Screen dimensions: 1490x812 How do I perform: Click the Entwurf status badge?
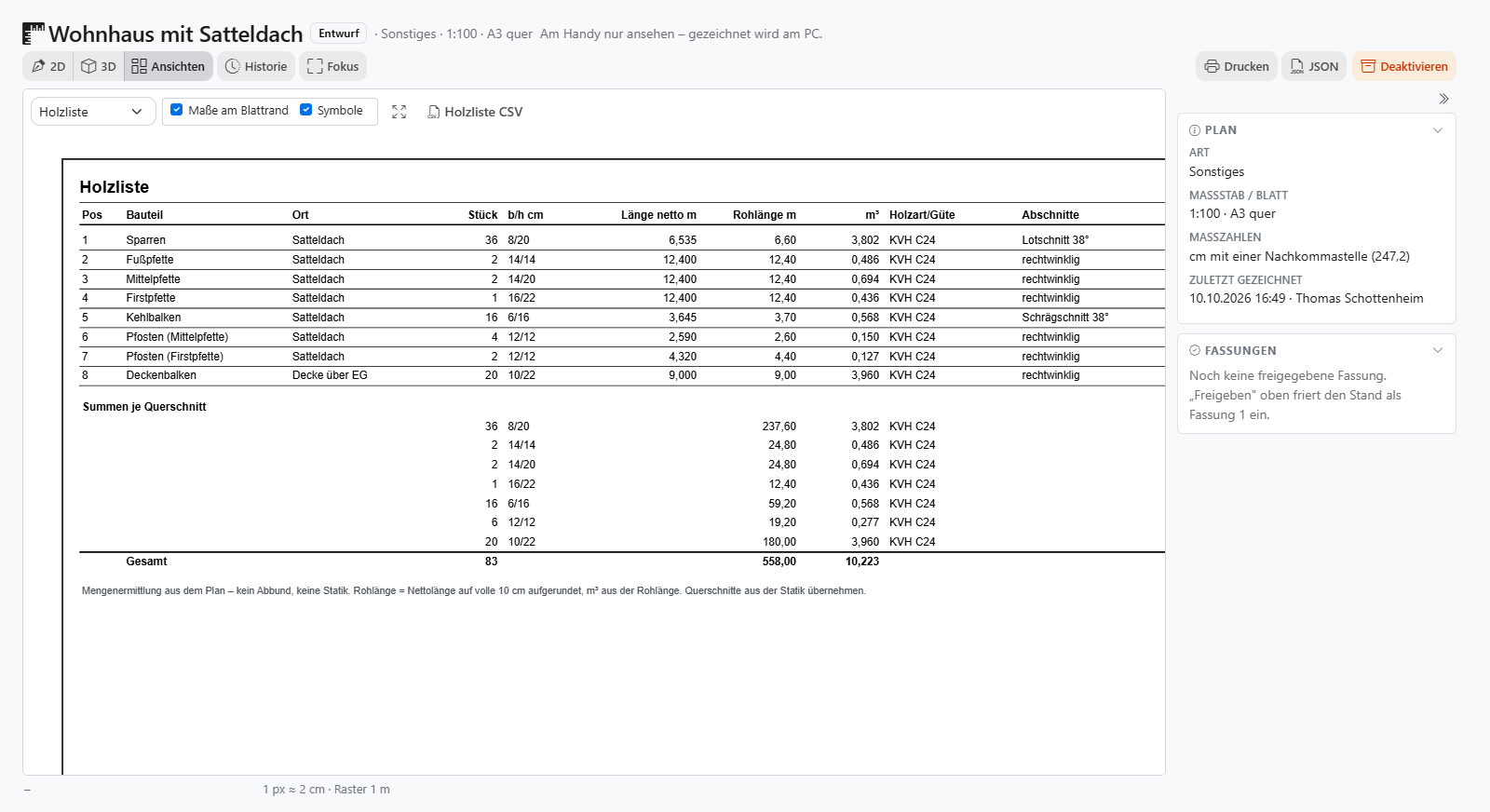coord(339,34)
